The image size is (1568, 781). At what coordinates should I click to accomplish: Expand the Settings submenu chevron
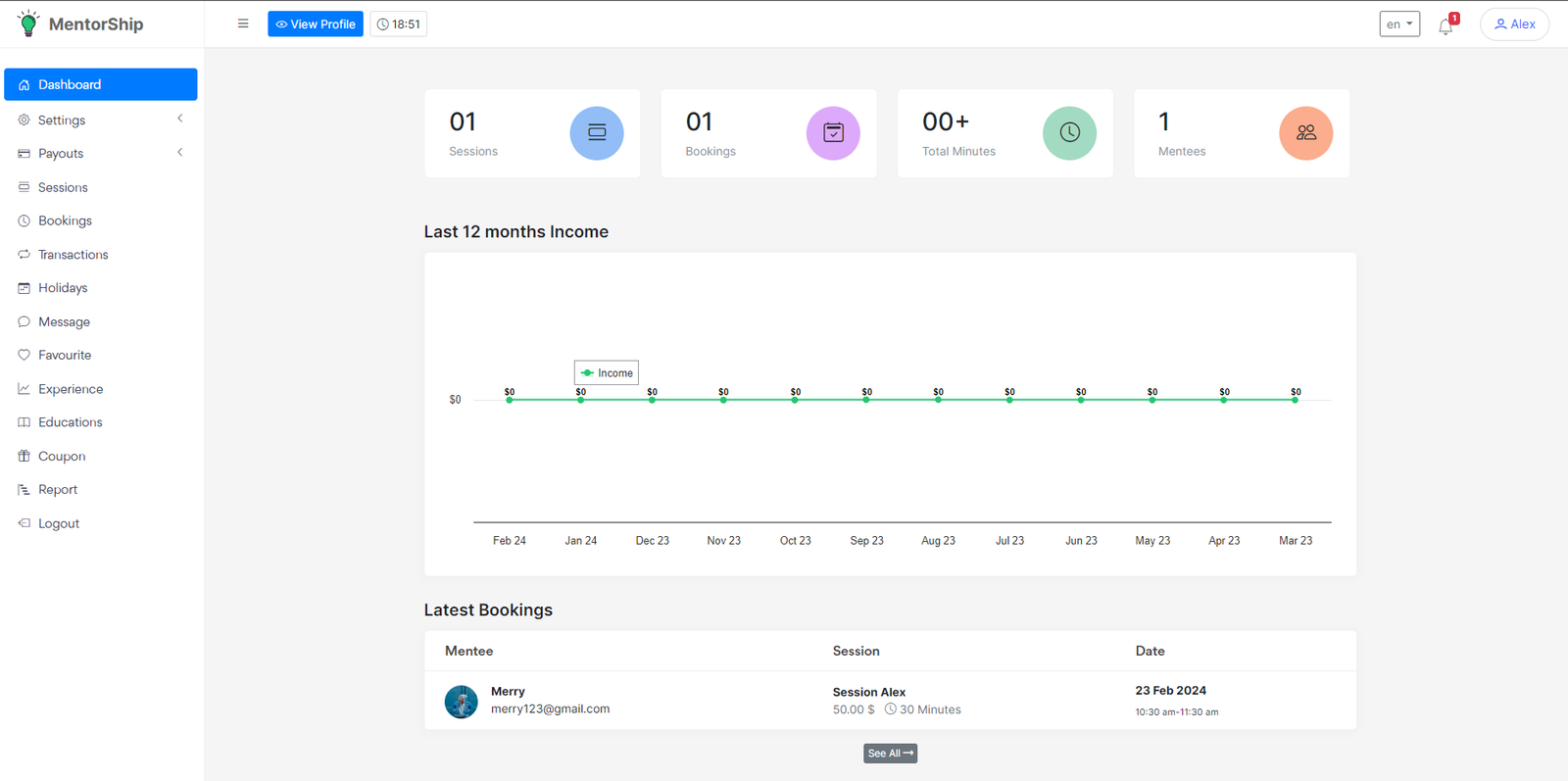pos(180,119)
